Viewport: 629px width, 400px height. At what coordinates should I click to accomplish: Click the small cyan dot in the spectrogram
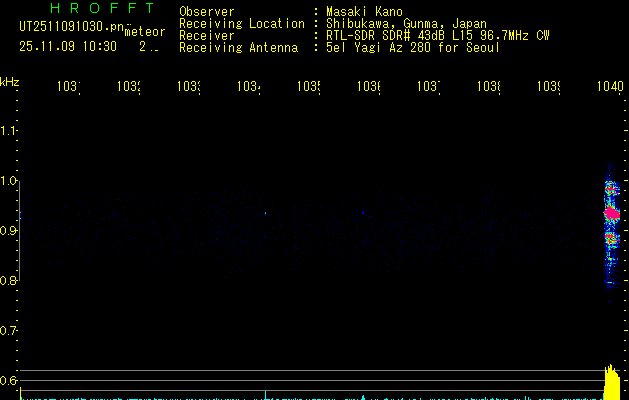(266, 213)
